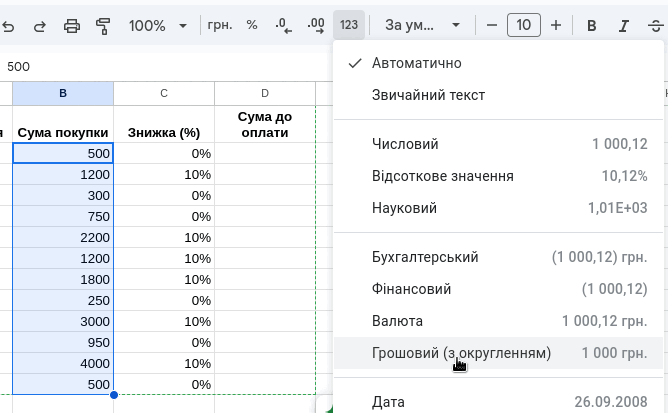This screenshot has width=668, height=413.
Task: Choose Науковий format
Action: (x=498, y=208)
